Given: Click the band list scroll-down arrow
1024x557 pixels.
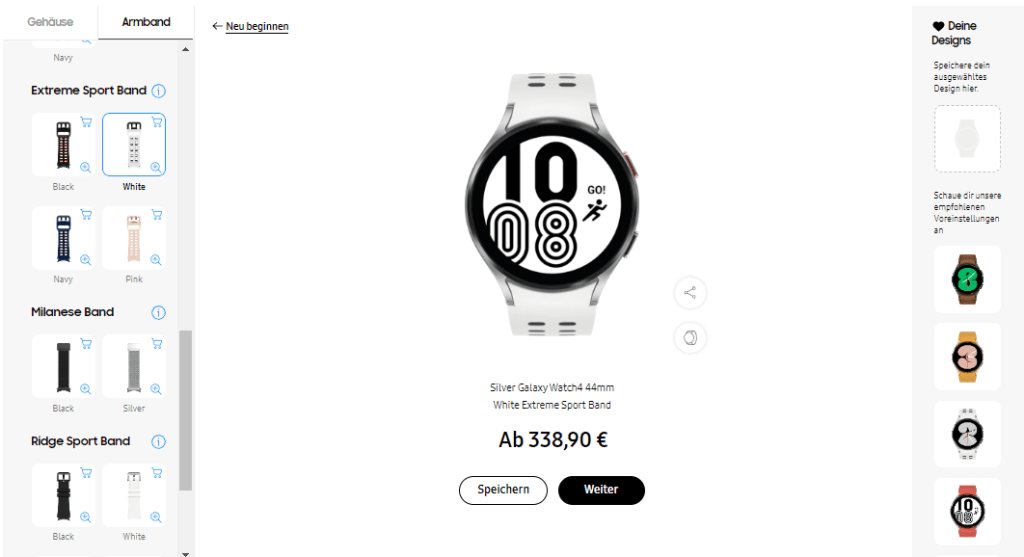Looking at the screenshot, I should click(x=185, y=554).
